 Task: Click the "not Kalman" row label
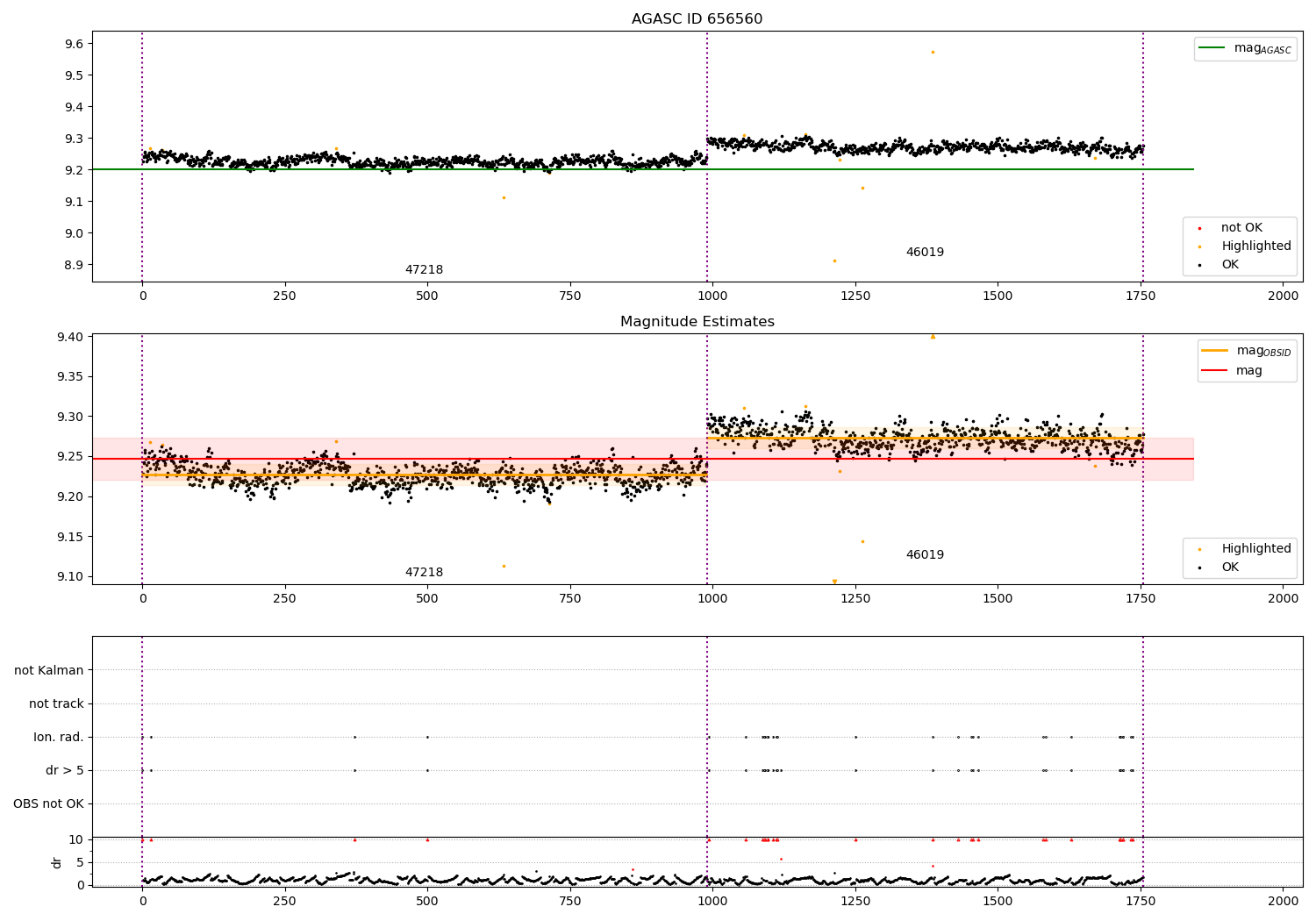click(49, 671)
